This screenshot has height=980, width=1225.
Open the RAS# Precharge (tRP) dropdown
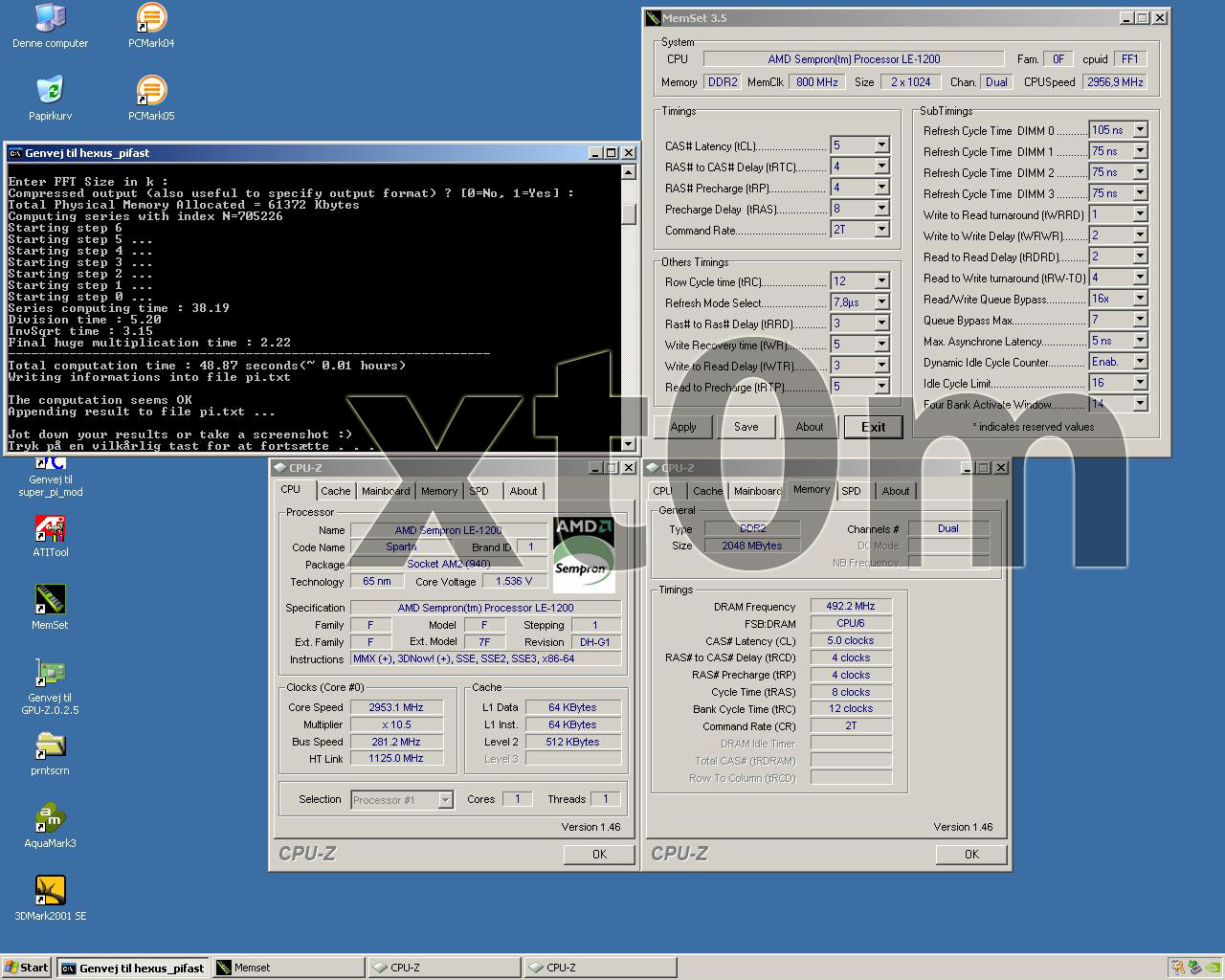click(x=881, y=188)
